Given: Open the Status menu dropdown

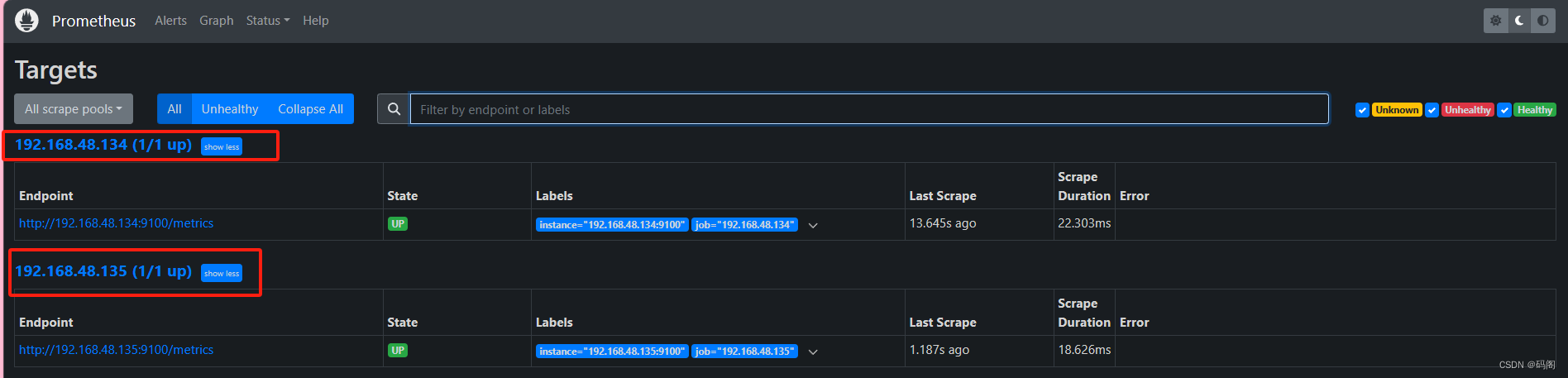Looking at the screenshot, I should pos(268,21).
